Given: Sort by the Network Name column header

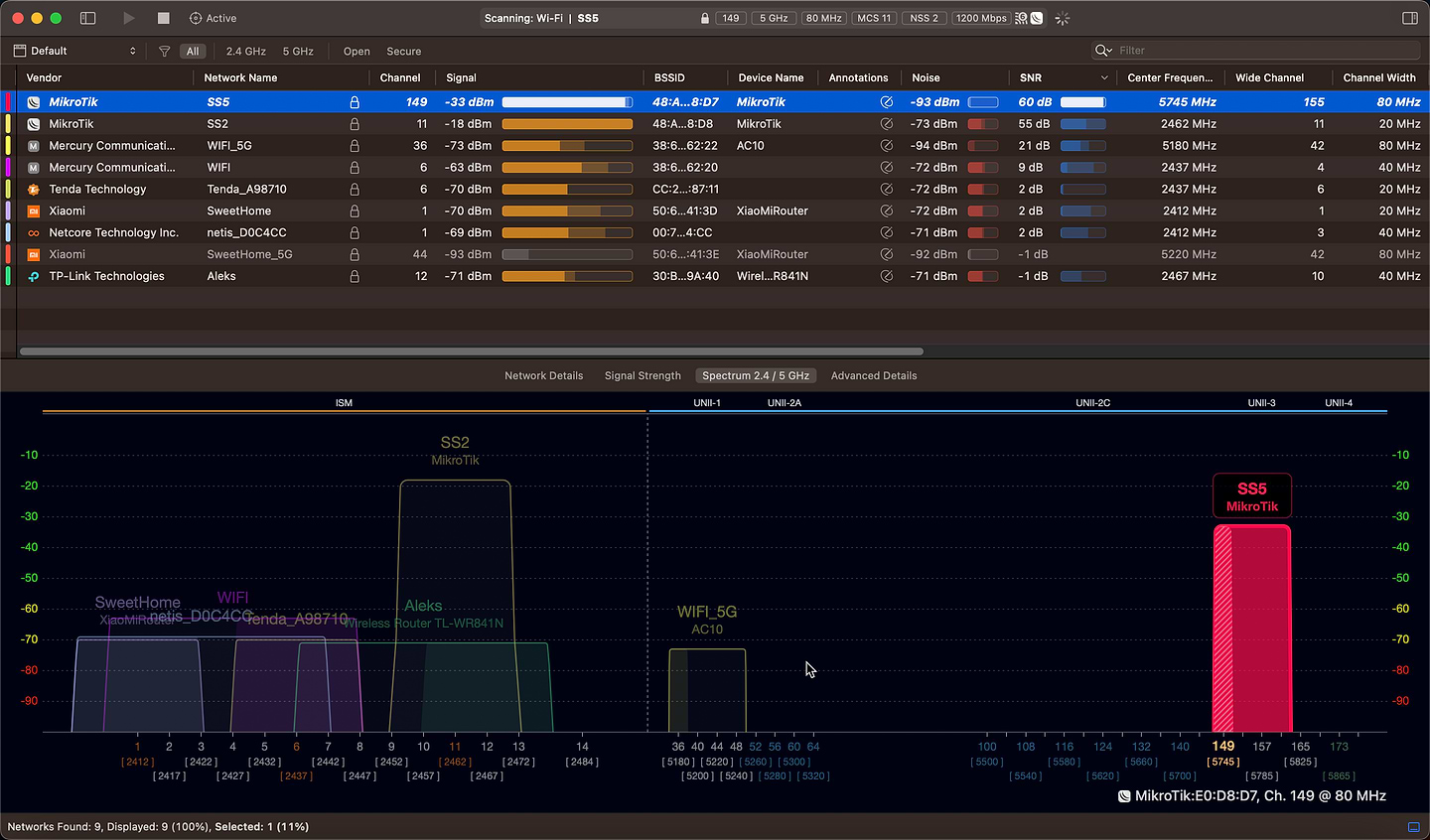Looking at the screenshot, I should coord(240,77).
